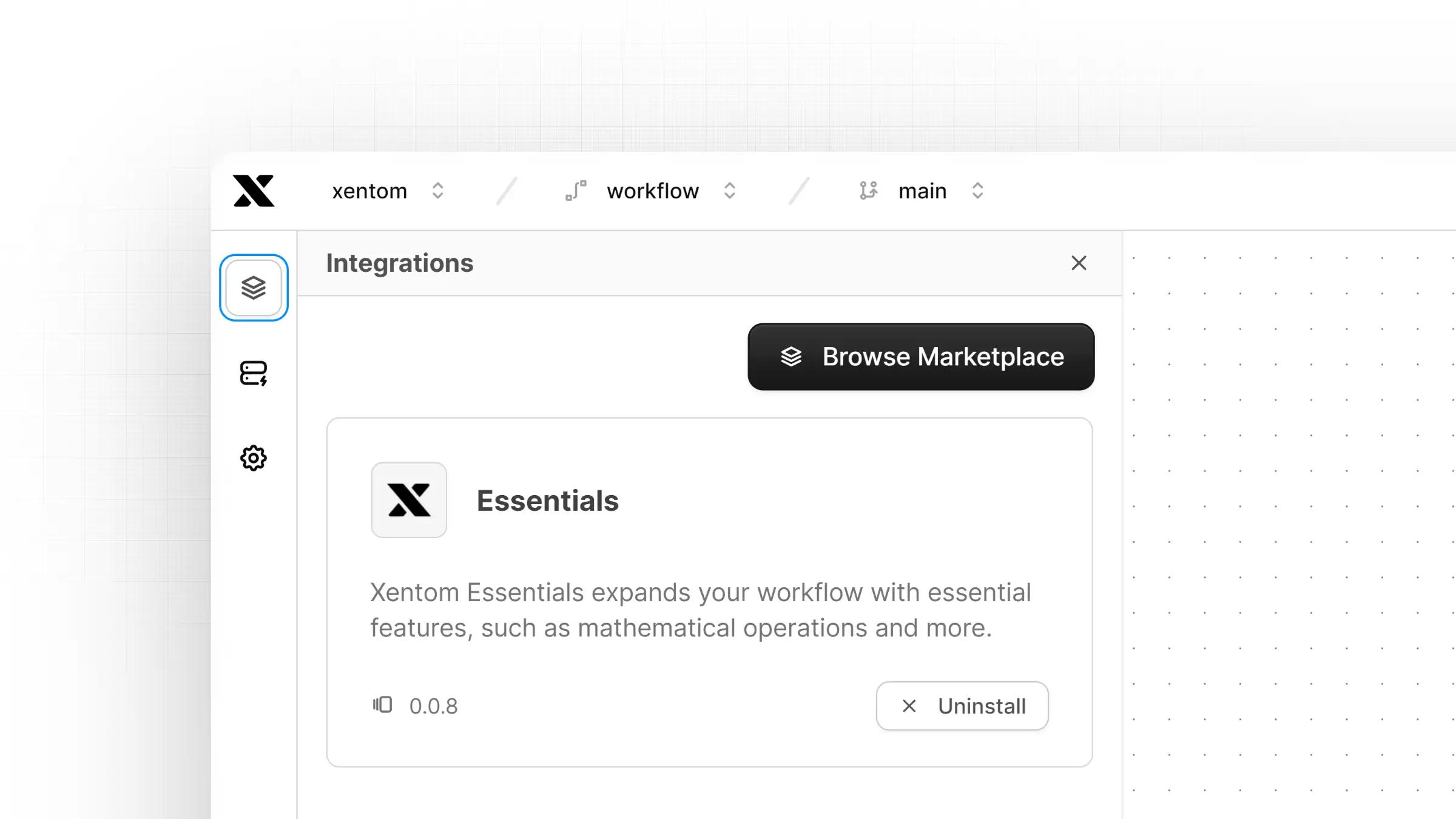Click the Xentom logo in top-left
The height and width of the screenshot is (819, 1456).
(253, 191)
